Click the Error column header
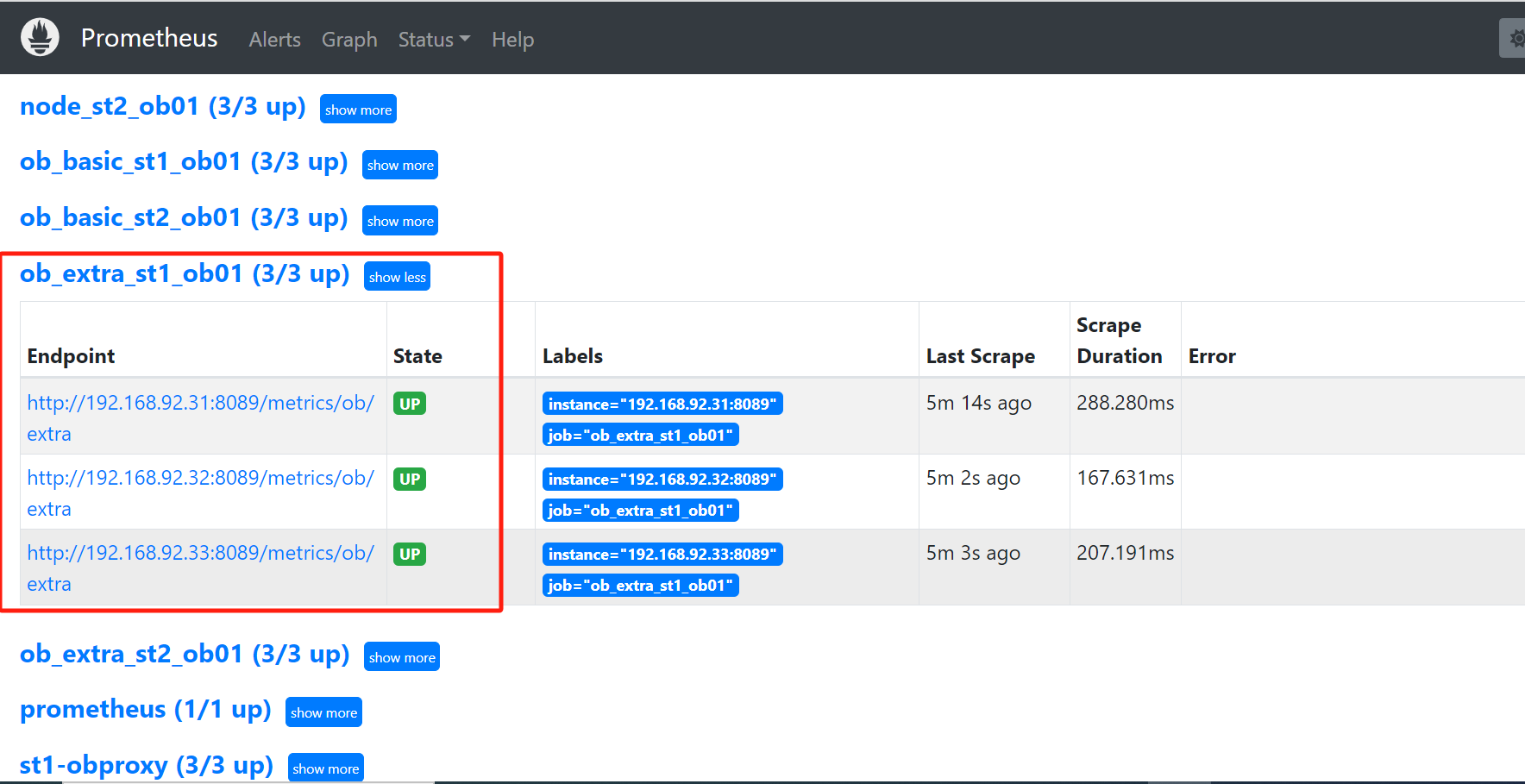 click(1212, 356)
